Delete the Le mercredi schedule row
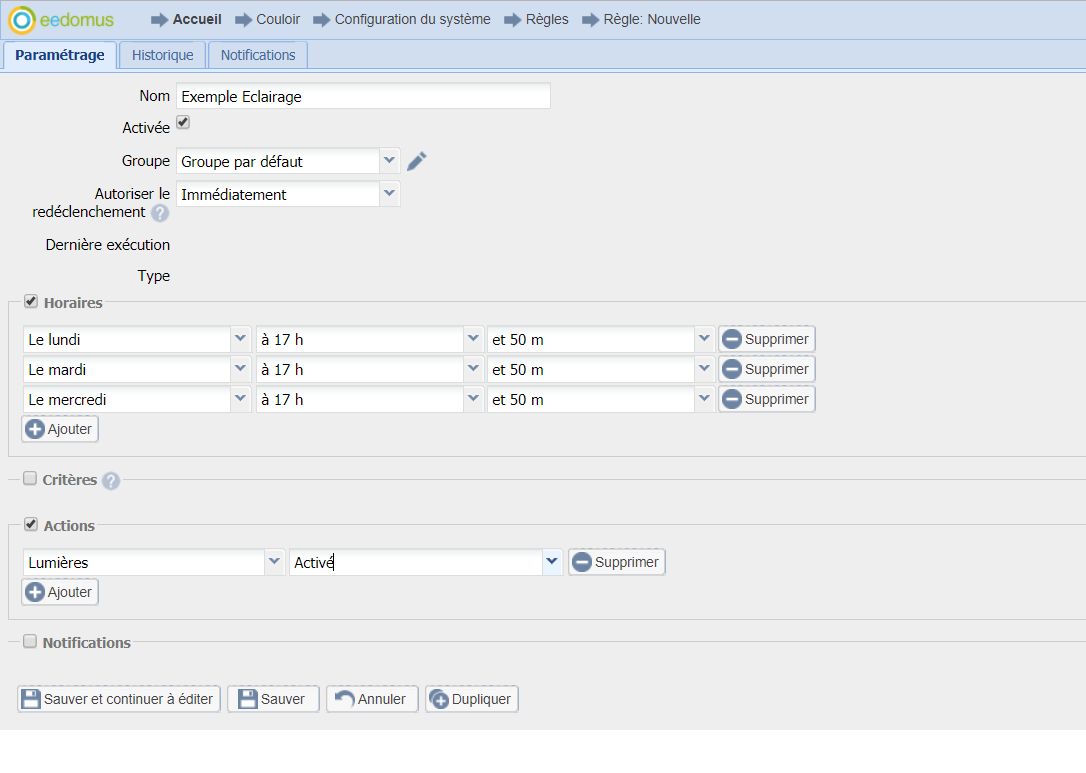Screen dimensions: 1086x773 pos(766,399)
